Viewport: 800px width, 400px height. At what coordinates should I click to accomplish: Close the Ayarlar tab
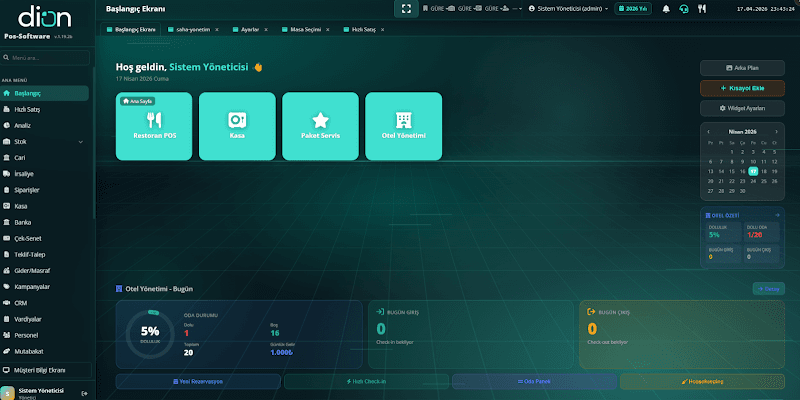[x=265, y=30]
